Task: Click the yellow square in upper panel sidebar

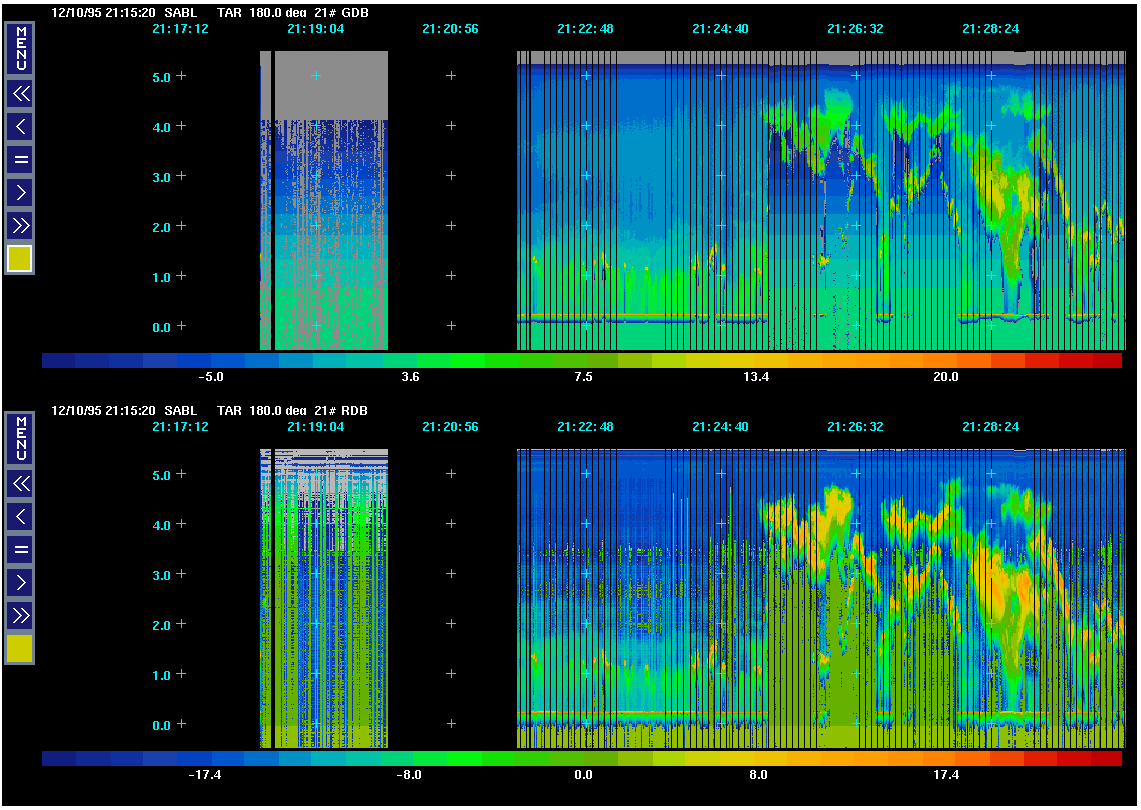Action: 20,259
